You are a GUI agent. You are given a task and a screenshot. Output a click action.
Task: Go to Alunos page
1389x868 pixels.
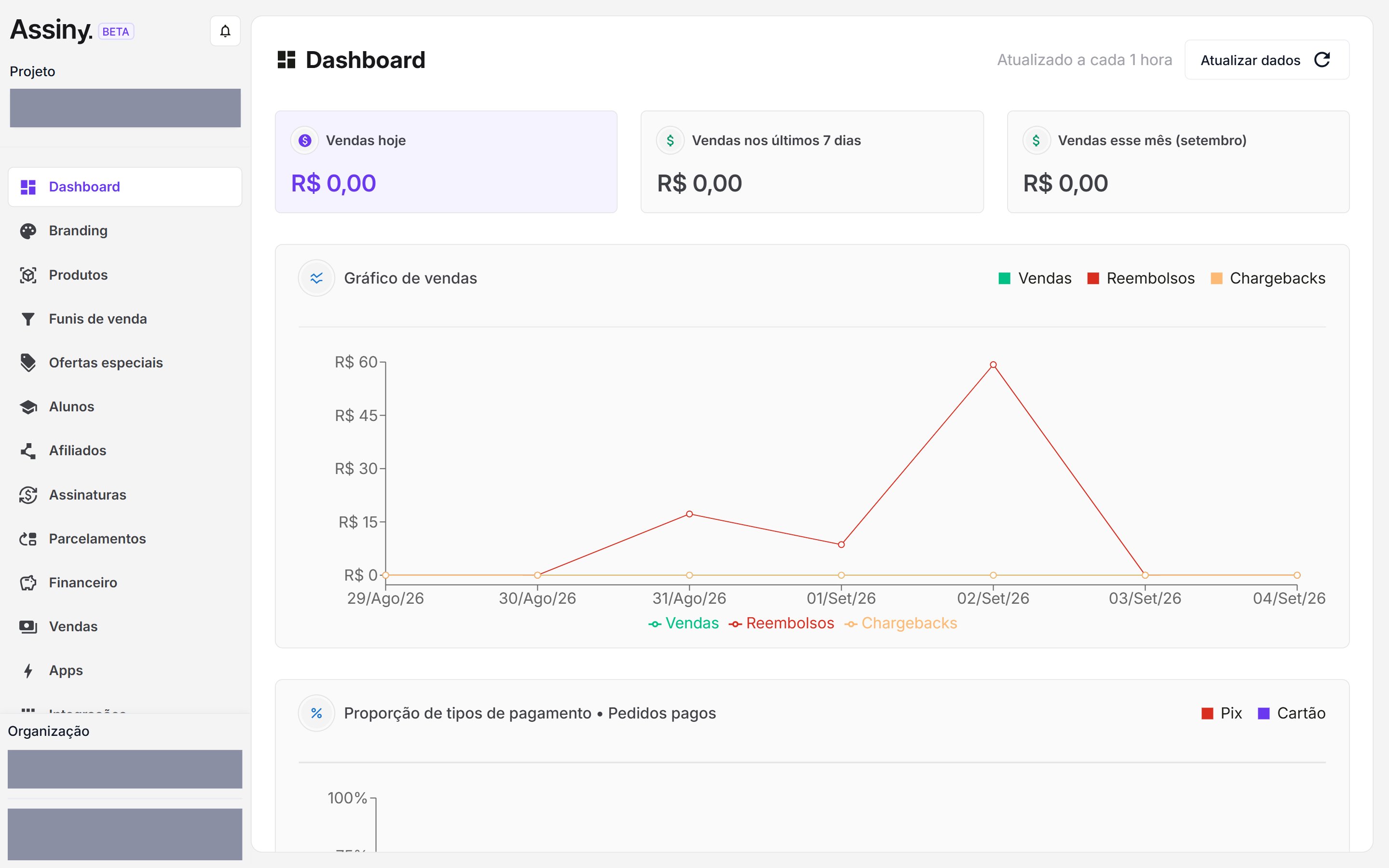(x=125, y=407)
